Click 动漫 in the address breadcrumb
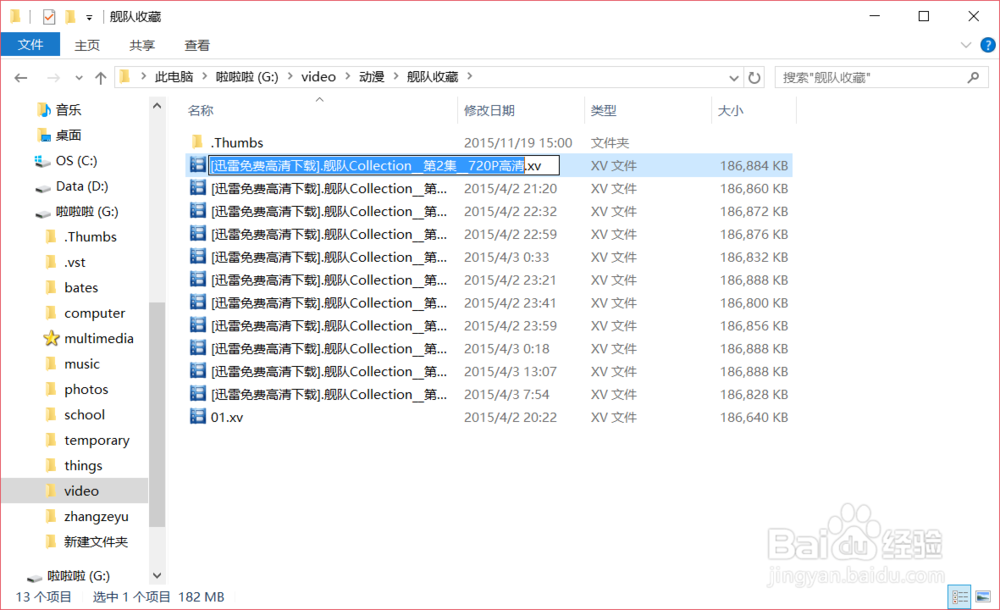The image size is (1000, 610). pyautogui.click(x=372, y=77)
